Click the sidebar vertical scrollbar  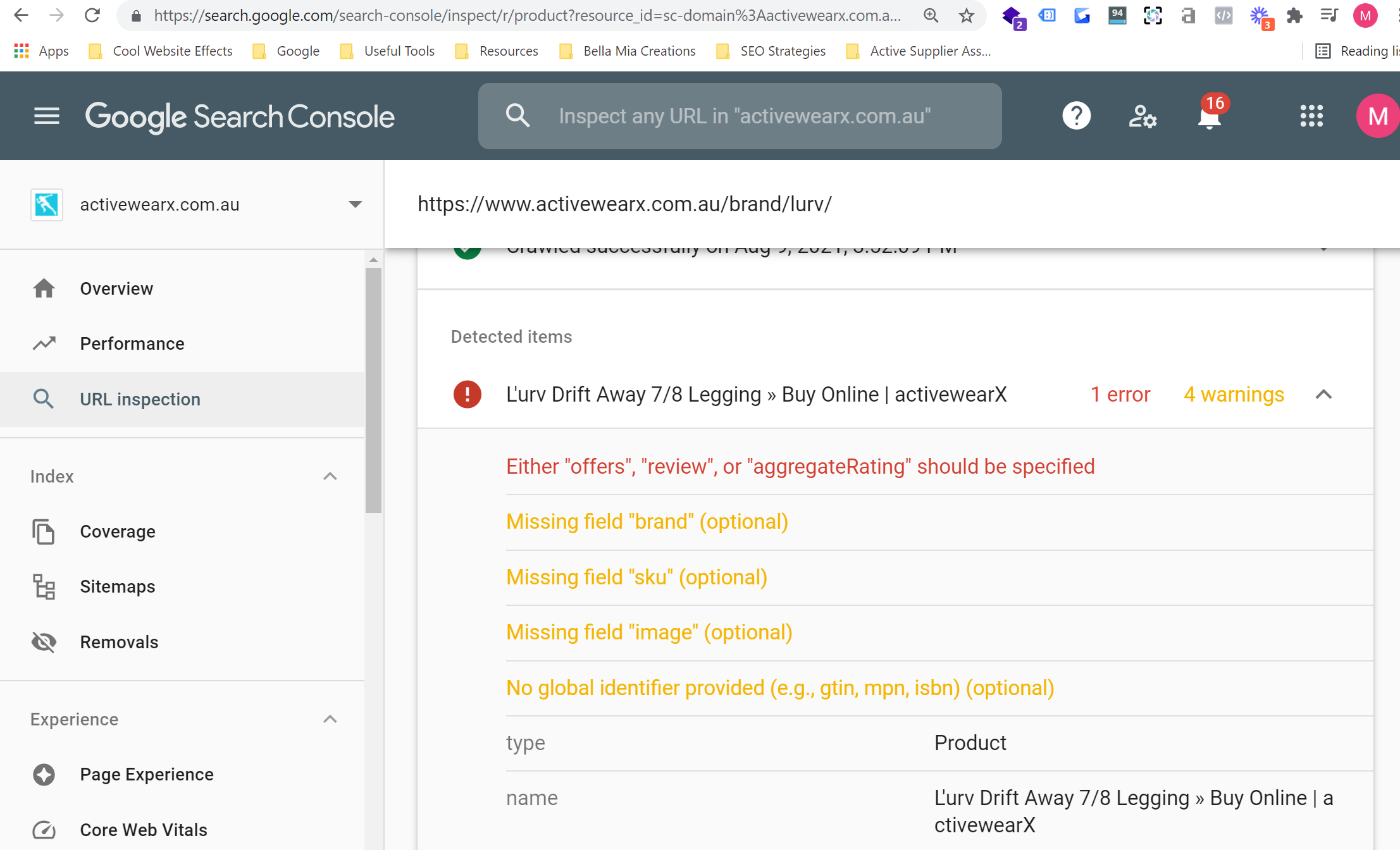tap(373, 390)
